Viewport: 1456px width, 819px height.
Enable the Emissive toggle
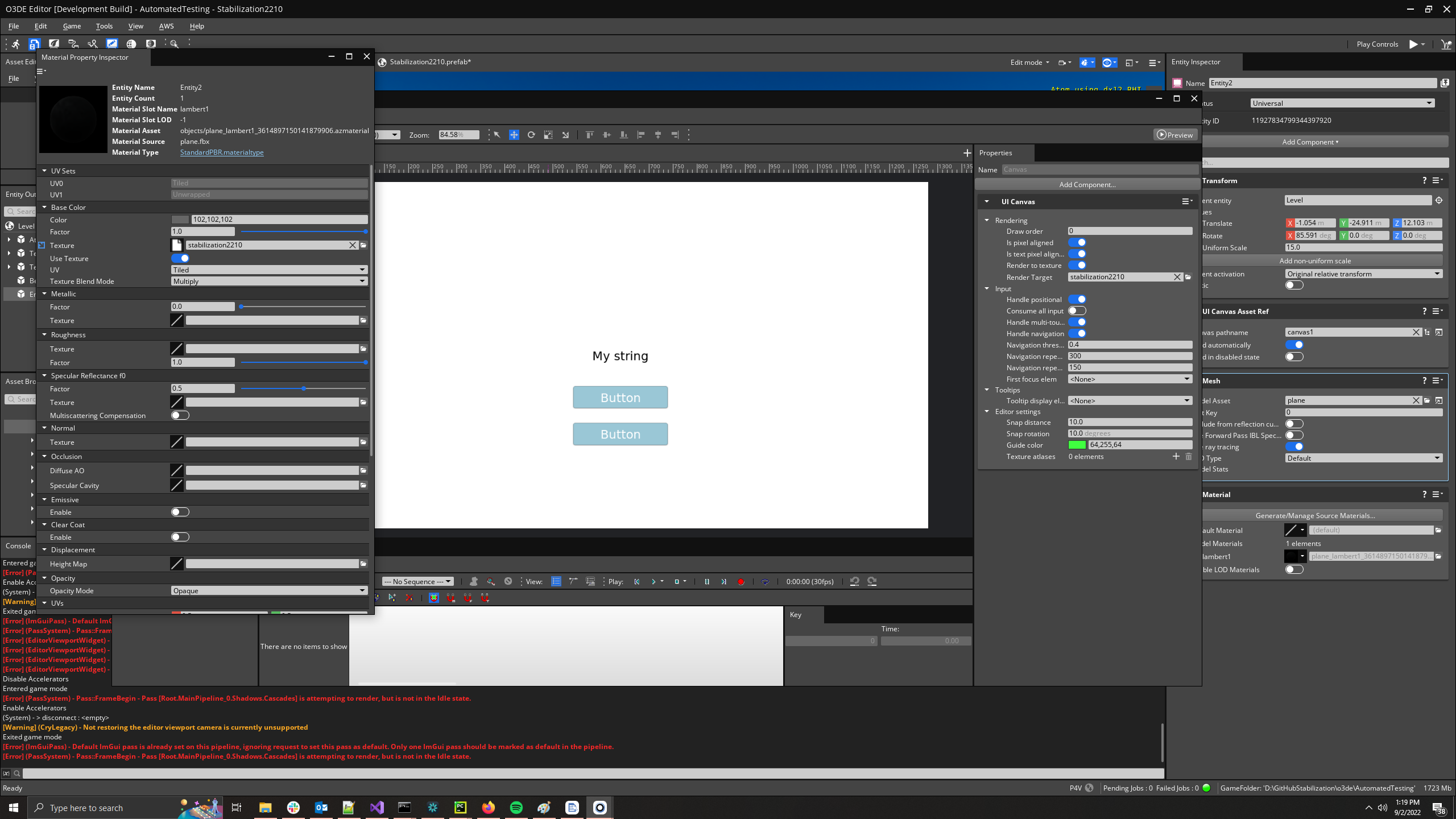[x=180, y=512]
